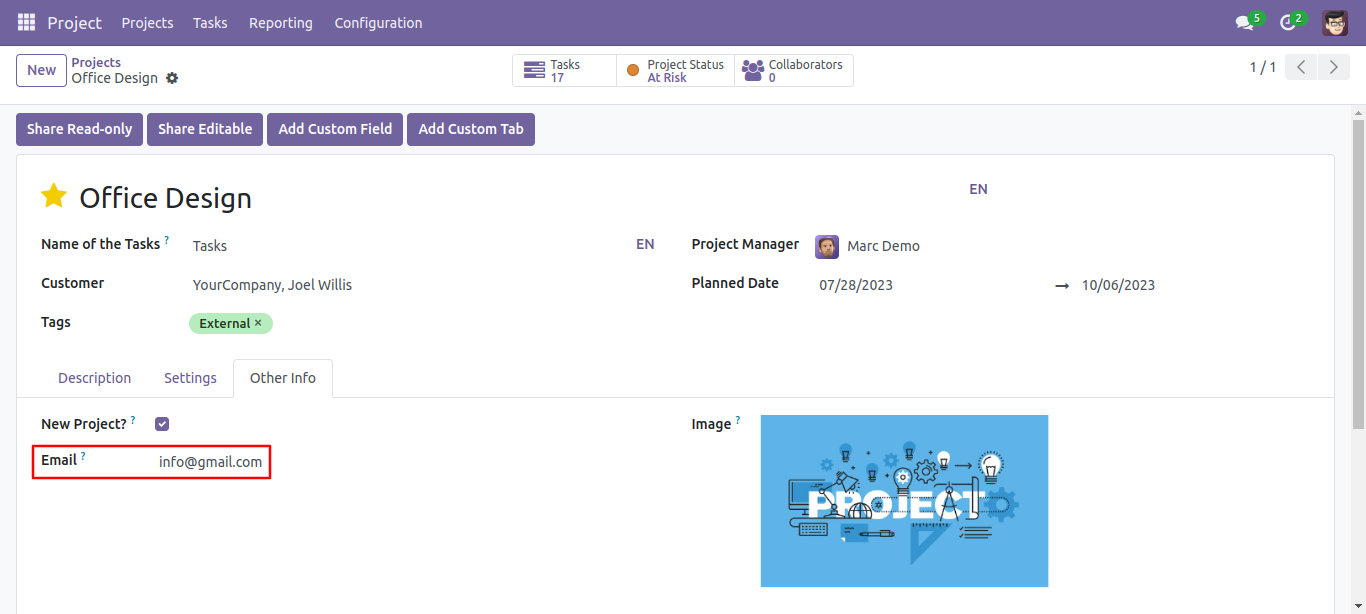This screenshot has height=614, width=1366.
Task: Click Share Read-only button
Action: point(79,129)
